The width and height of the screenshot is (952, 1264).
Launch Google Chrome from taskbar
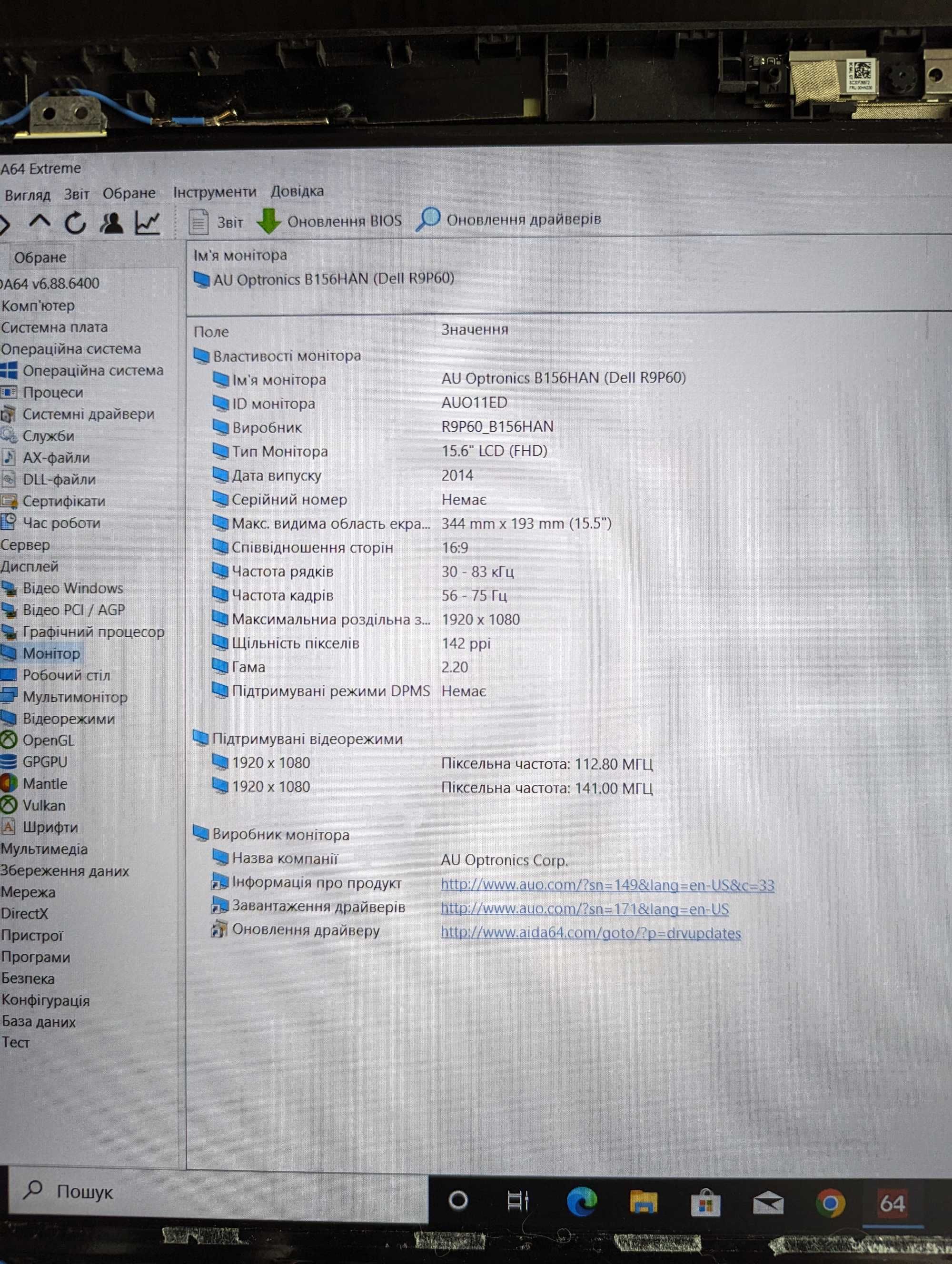click(830, 1204)
